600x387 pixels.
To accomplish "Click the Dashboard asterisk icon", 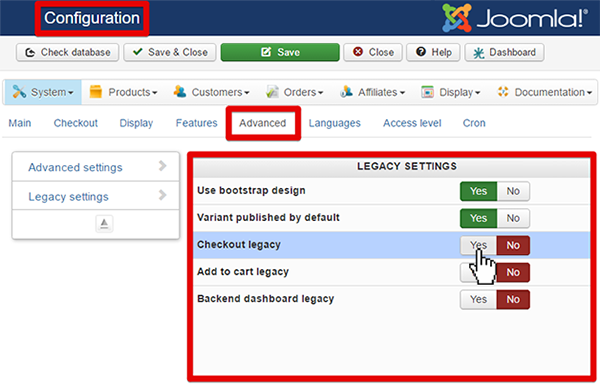I will click(479, 53).
